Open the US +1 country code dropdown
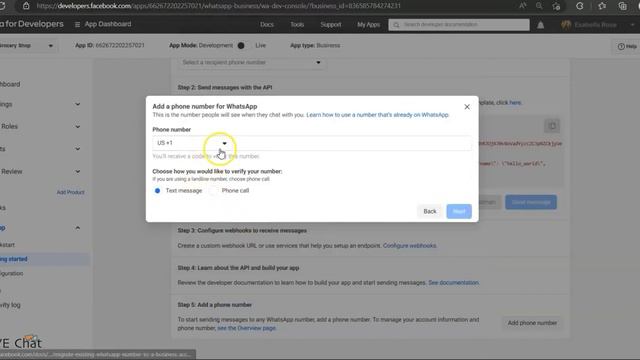The height and width of the screenshot is (360, 640). 192,143
